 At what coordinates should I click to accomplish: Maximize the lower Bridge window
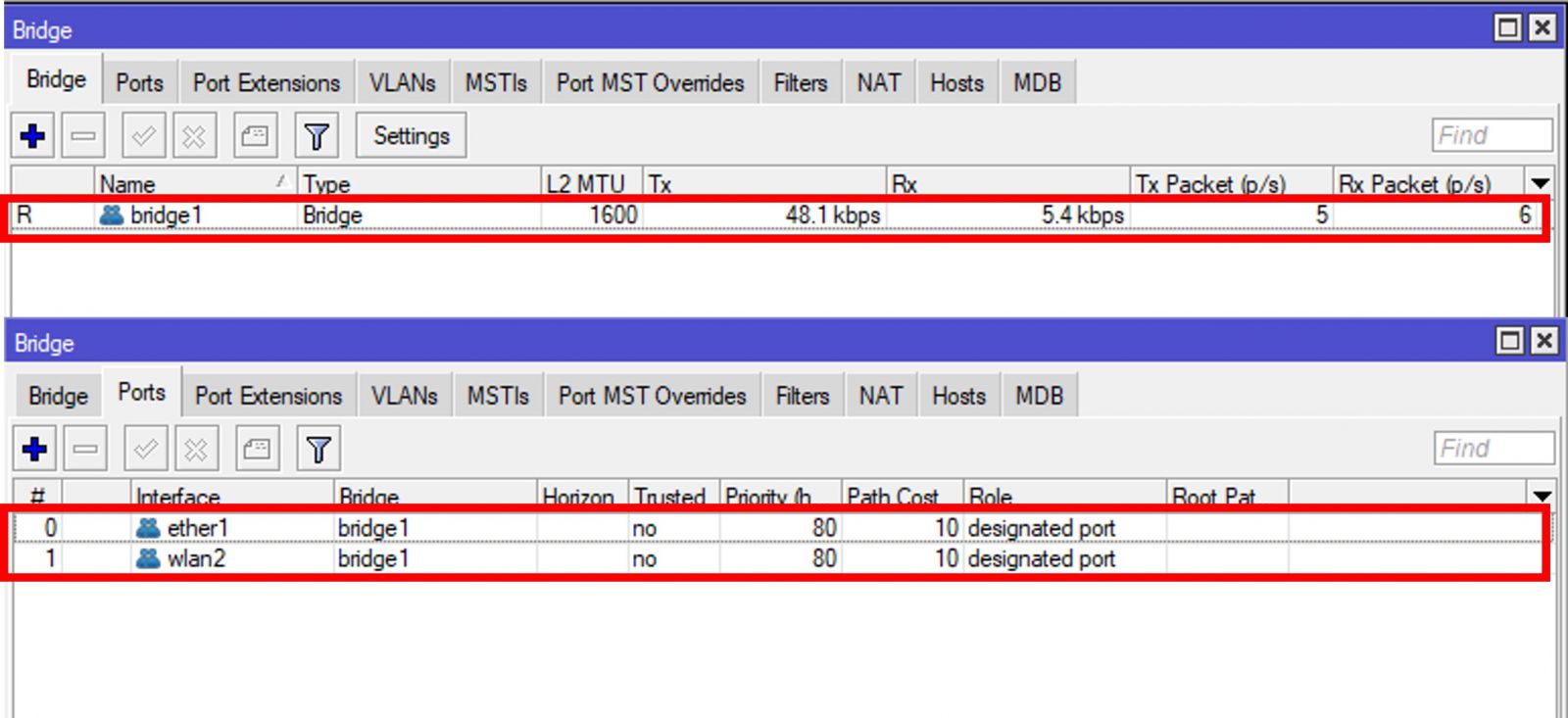point(1510,341)
